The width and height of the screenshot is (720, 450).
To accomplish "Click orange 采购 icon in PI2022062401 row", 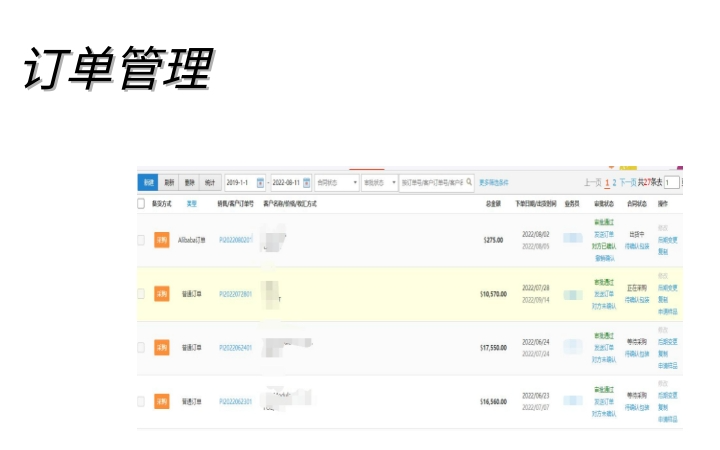I will coord(162,348).
